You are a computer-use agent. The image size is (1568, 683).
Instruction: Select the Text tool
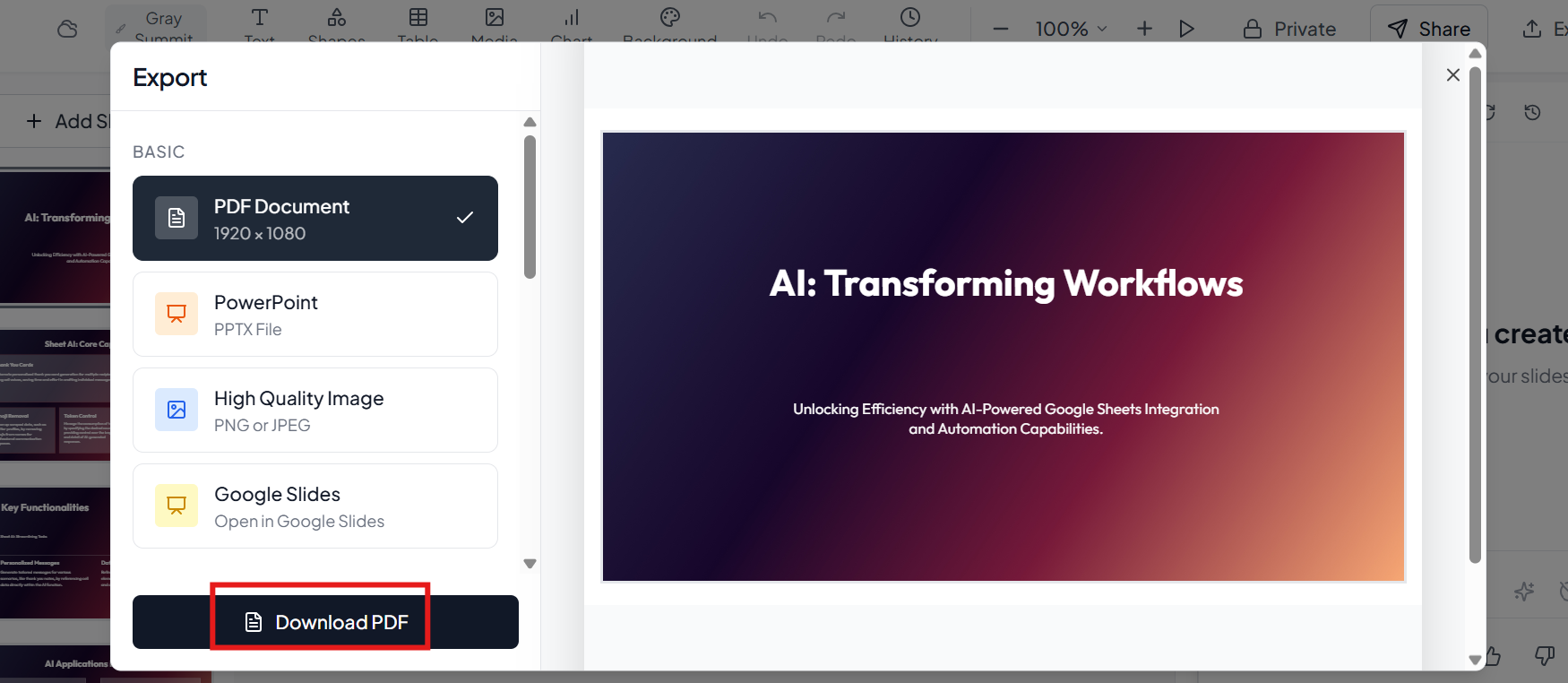click(260, 25)
